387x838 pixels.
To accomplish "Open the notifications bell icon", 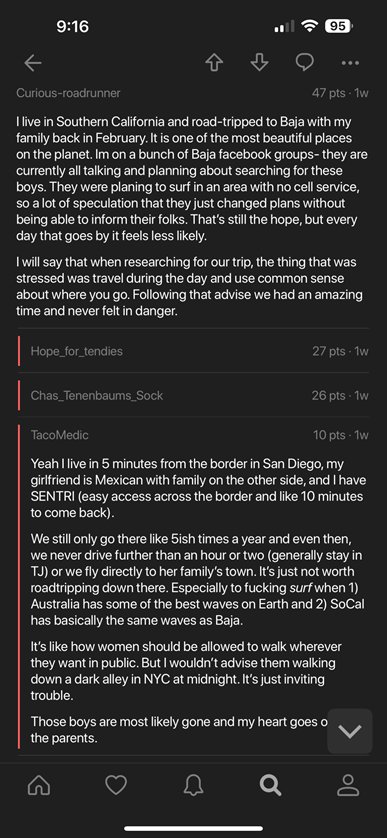I will pyautogui.click(x=194, y=785).
